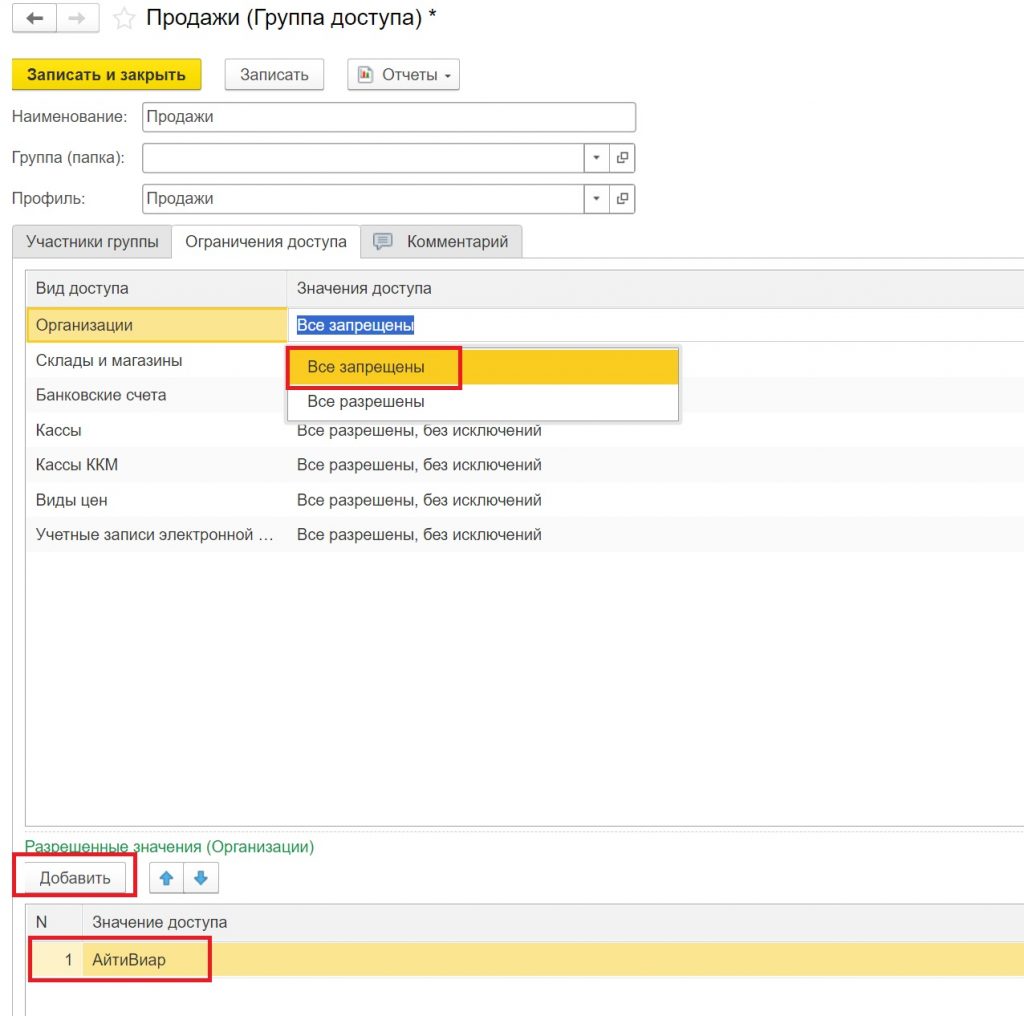Screen dimensions: 1024x1016
Task: Move allowed value up with blue arrow
Action: (167, 878)
